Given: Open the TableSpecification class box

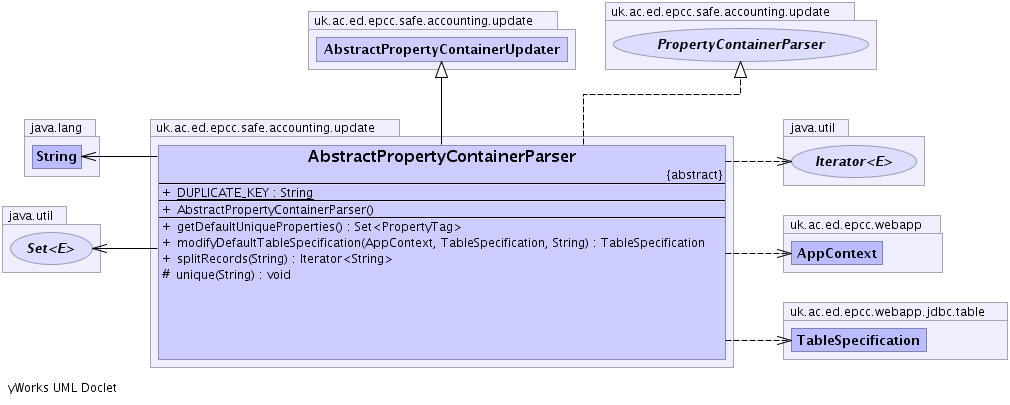Looking at the screenshot, I should point(858,340).
